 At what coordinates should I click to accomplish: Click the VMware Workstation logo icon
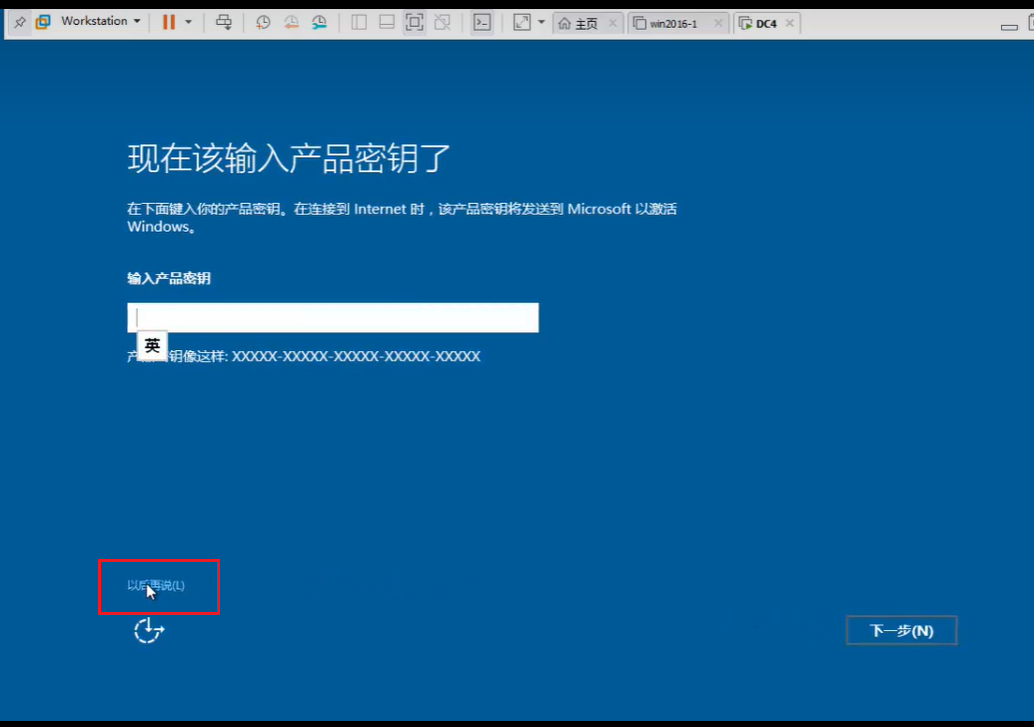point(43,22)
